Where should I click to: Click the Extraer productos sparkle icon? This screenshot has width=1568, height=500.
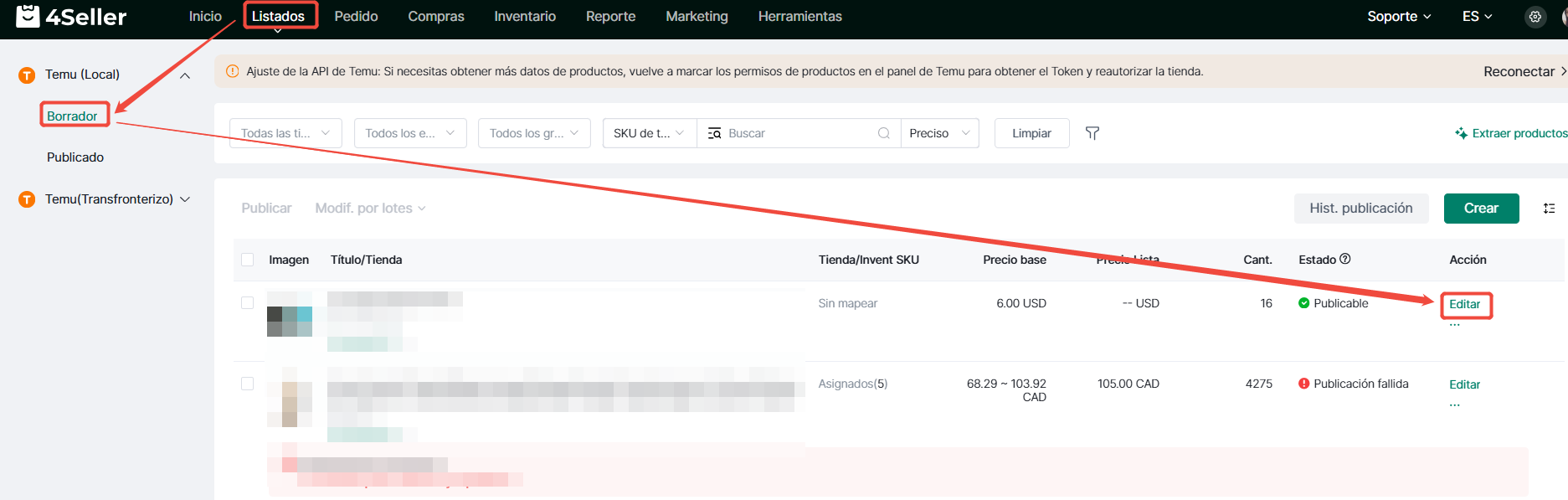point(1461,133)
